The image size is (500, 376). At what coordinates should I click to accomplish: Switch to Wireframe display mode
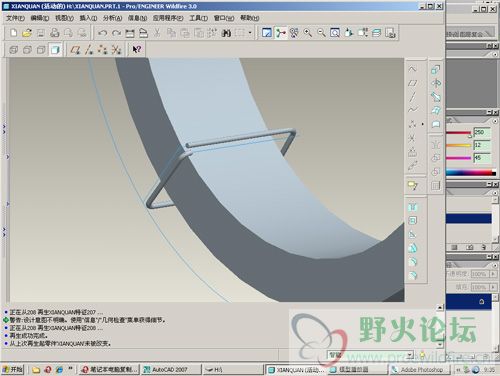[x=14, y=50]
